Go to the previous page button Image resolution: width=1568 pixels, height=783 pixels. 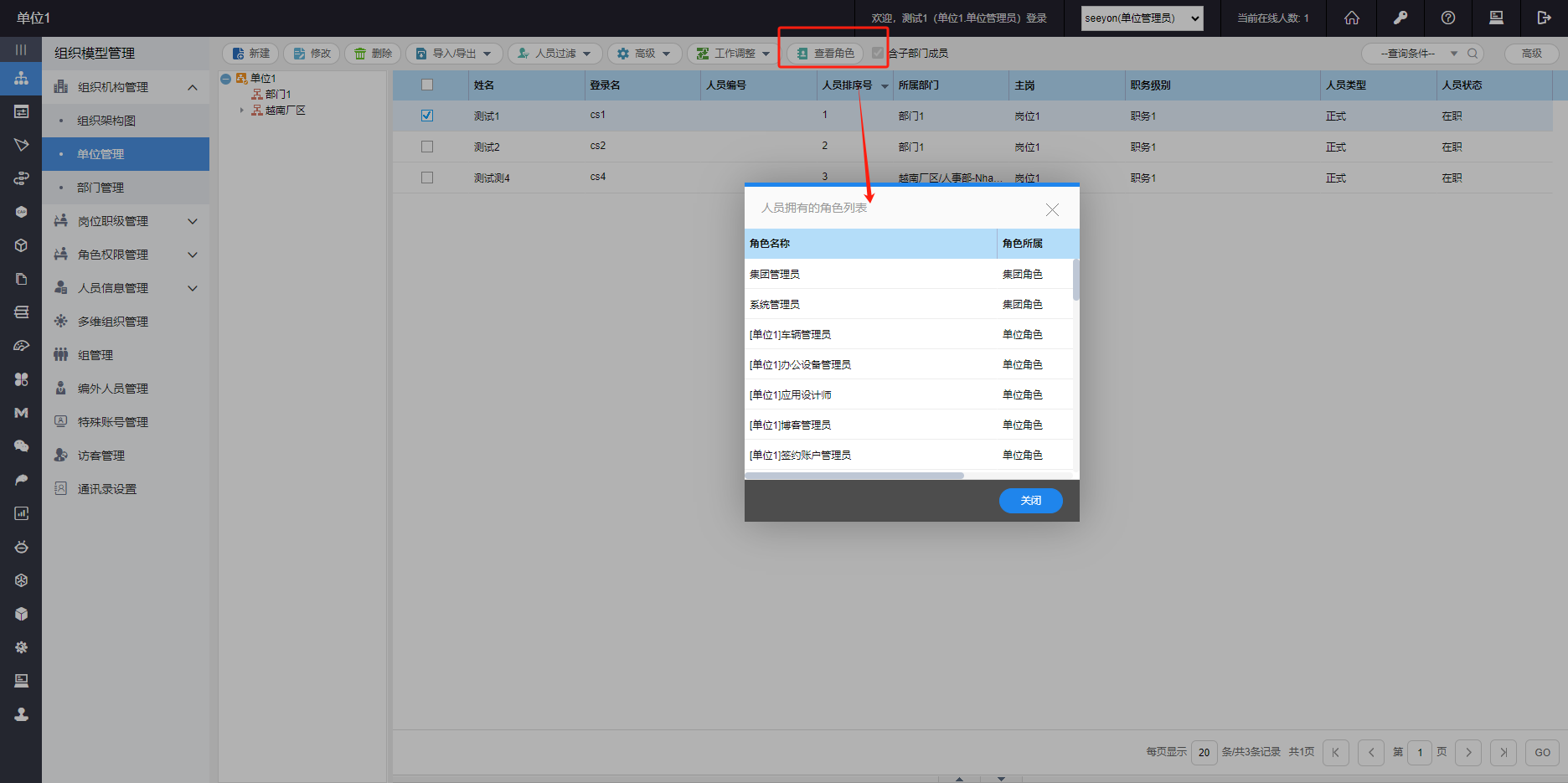pos(1371,753)
